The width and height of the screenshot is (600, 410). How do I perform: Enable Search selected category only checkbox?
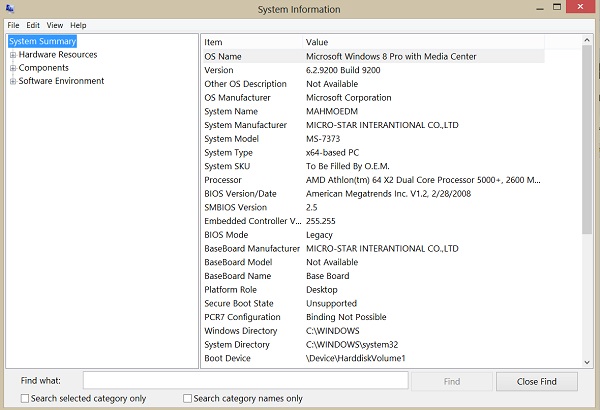click(x=25, y=399)
